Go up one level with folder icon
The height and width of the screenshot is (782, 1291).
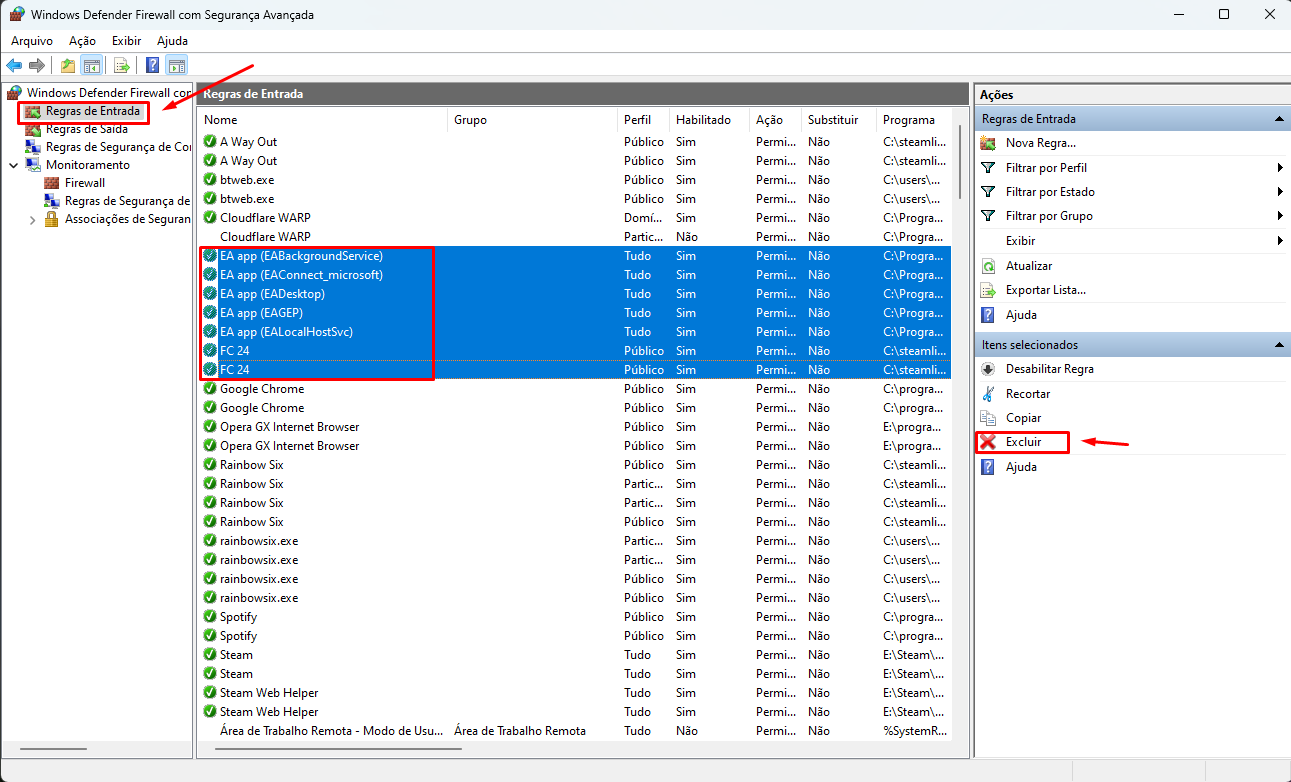pyautogui.click(x=68, y=66)
